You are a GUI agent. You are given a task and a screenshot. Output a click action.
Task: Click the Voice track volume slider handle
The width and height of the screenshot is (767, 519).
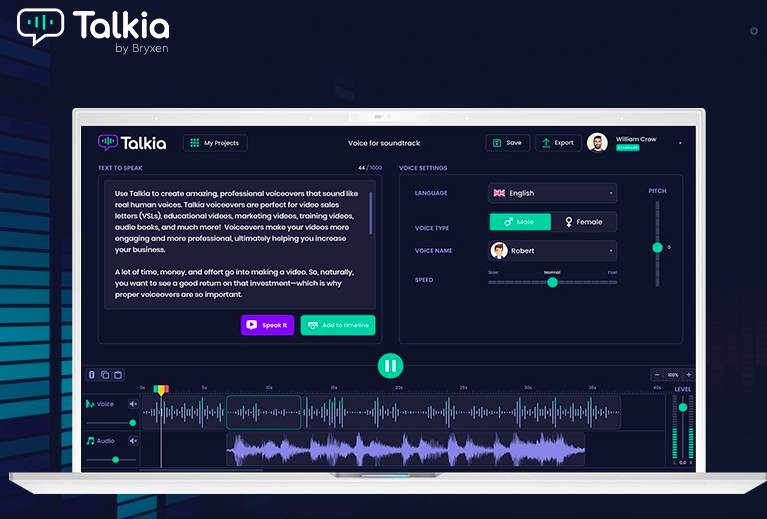coord(133,423)
